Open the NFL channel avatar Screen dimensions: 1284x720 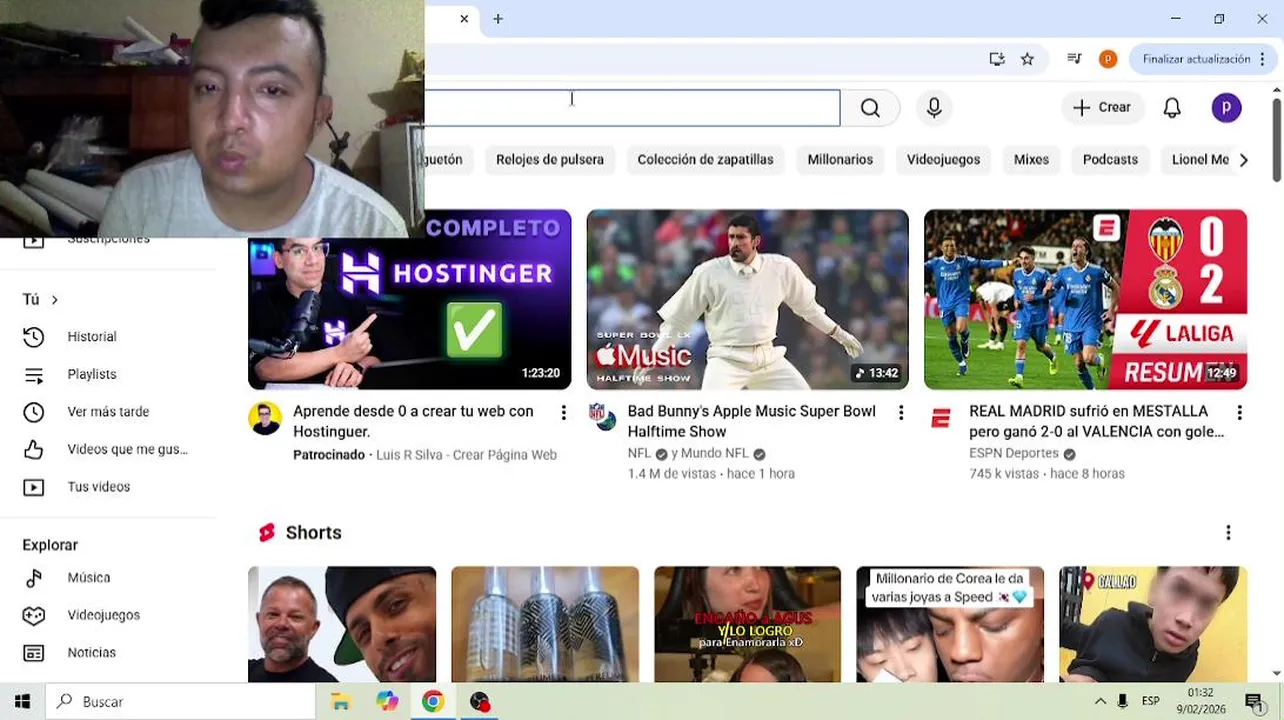(603, 417)
